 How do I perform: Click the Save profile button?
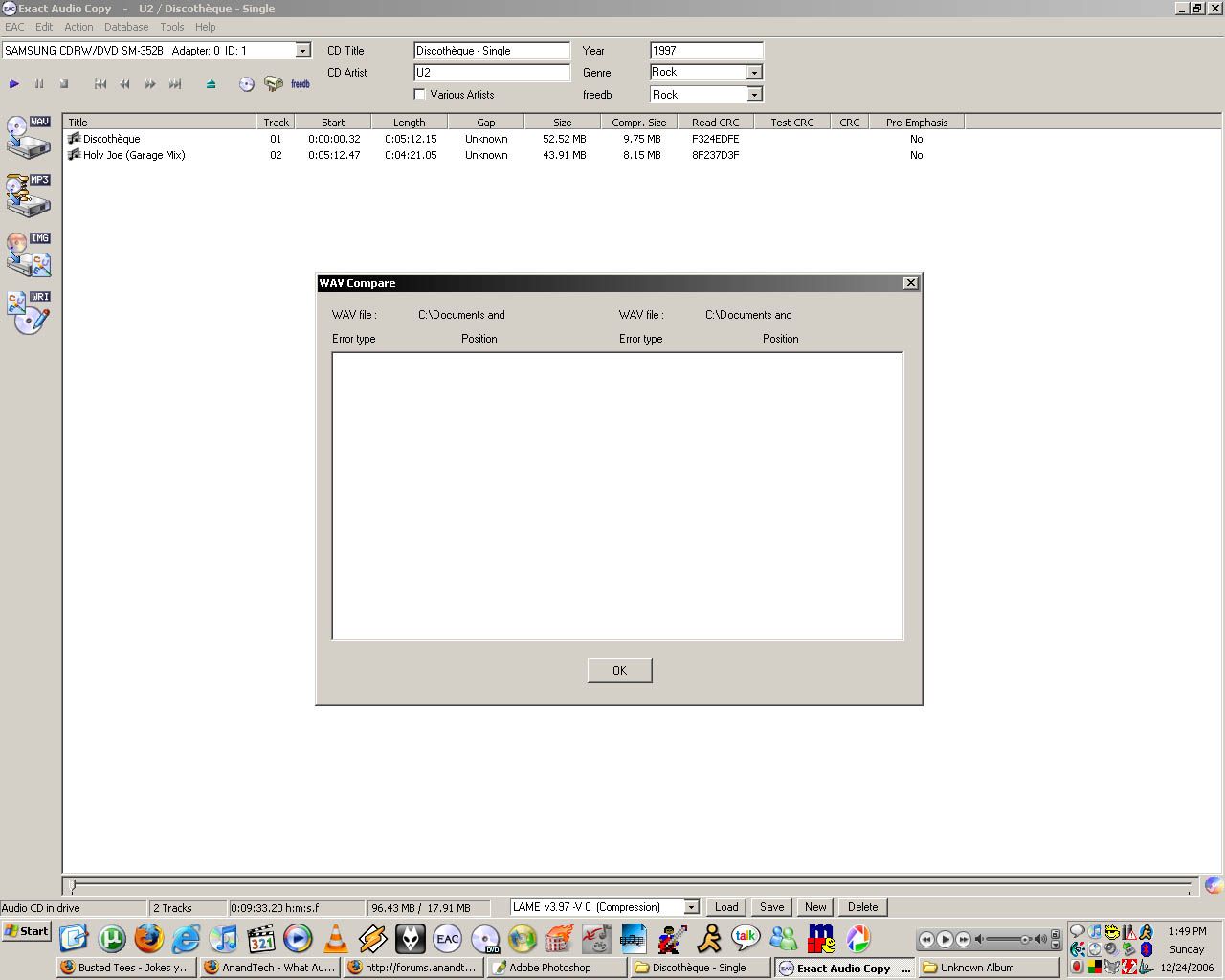(x=771, y=907)
